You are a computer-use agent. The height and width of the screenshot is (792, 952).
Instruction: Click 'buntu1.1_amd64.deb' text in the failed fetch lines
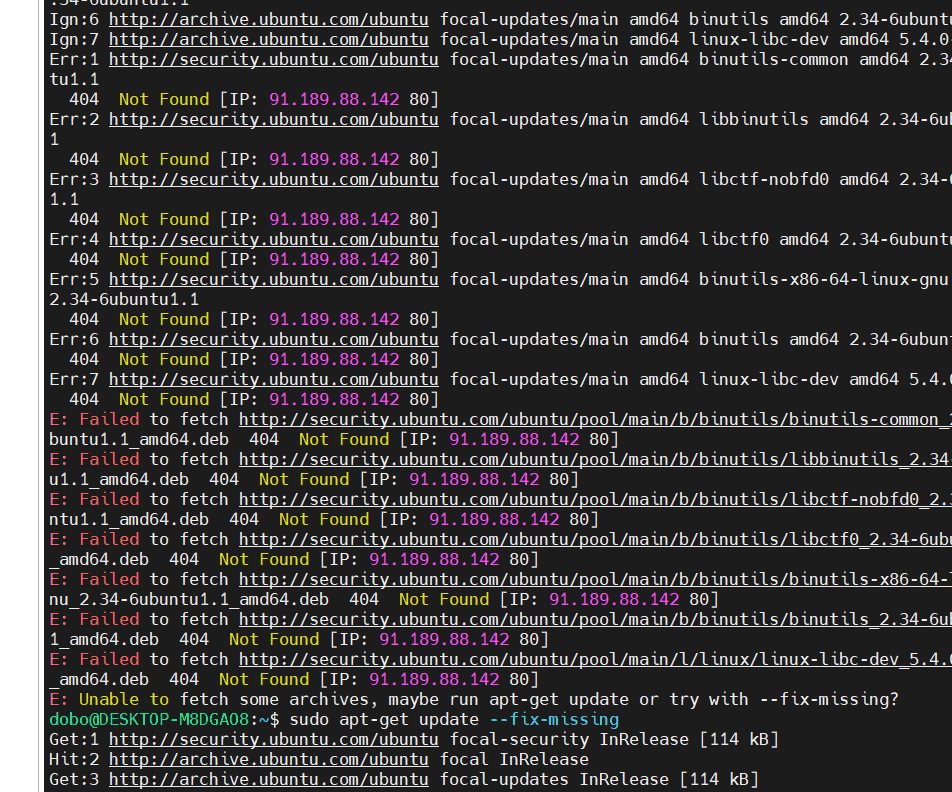pos(139,440)
